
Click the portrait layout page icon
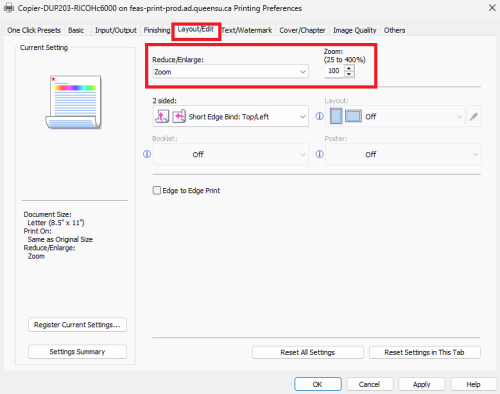pyautogui.click(x=336, y=116)
